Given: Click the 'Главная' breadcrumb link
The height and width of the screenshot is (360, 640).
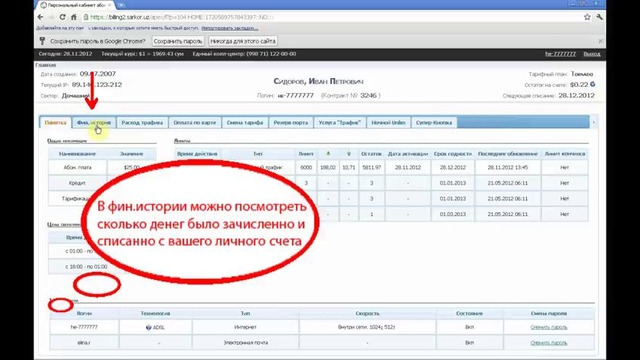Looking at the screenshot, I should (x=46, y=65).
